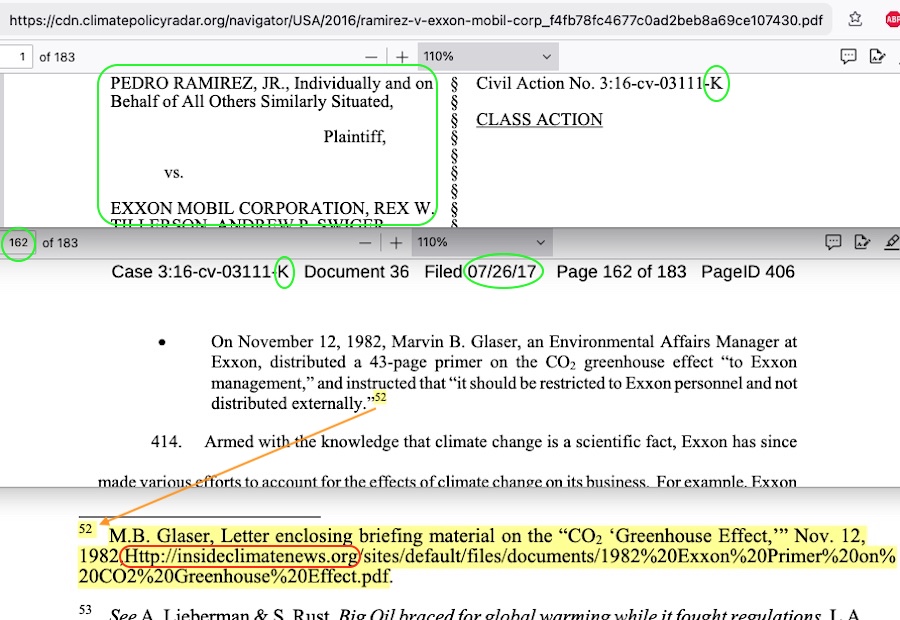Open the ABP ad blocker extension
The width and height of the screenshot is (900, 620).
[892, 19]
